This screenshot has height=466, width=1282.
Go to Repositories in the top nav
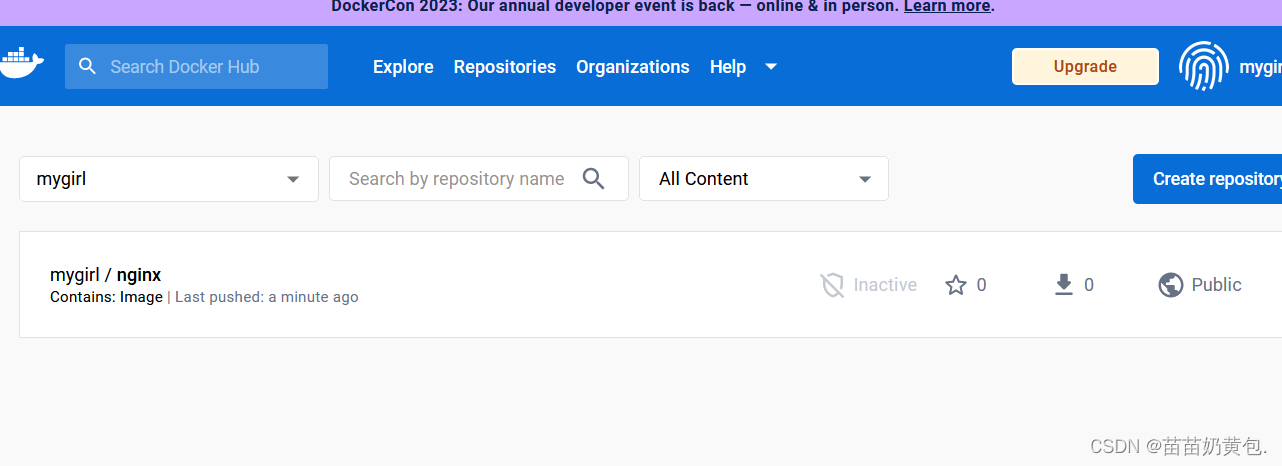[505, 67]
